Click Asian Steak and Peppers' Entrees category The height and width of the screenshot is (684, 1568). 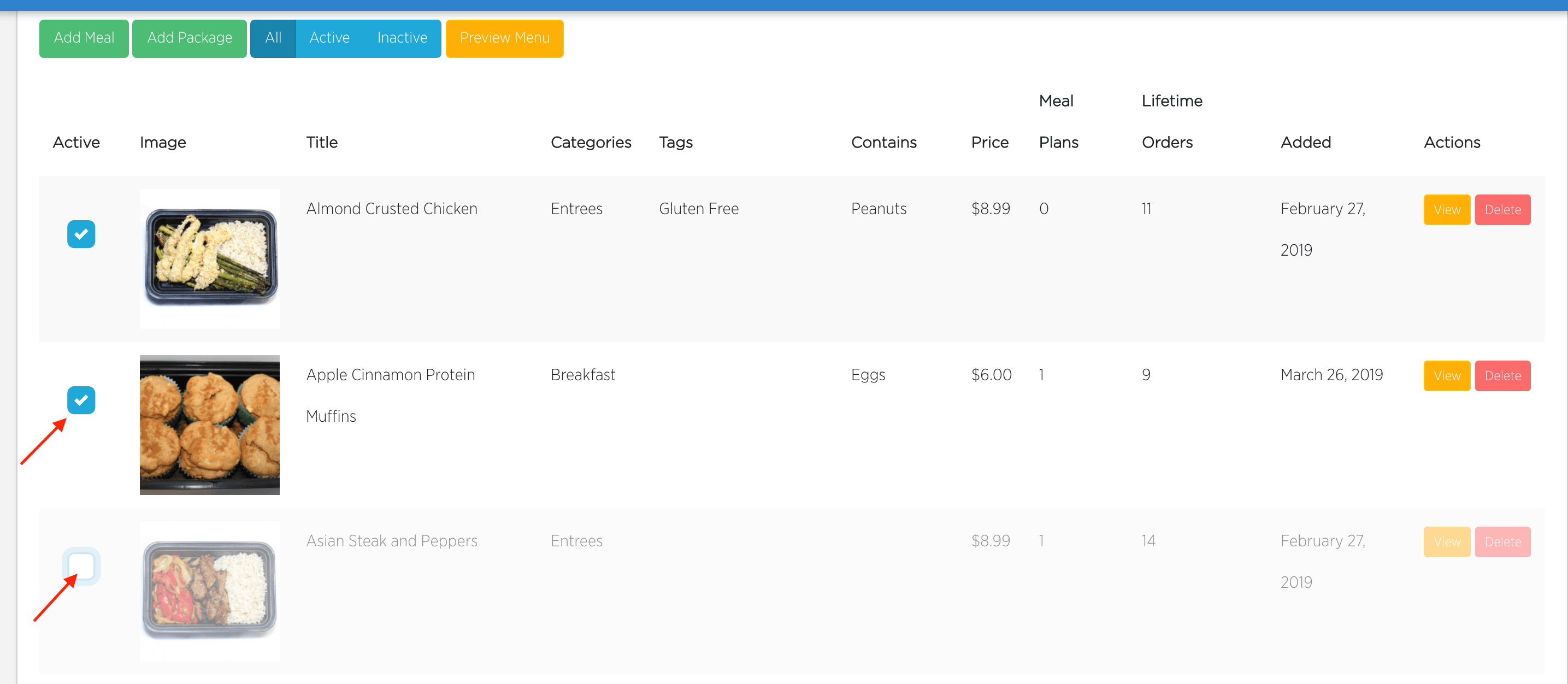point(576,541)
